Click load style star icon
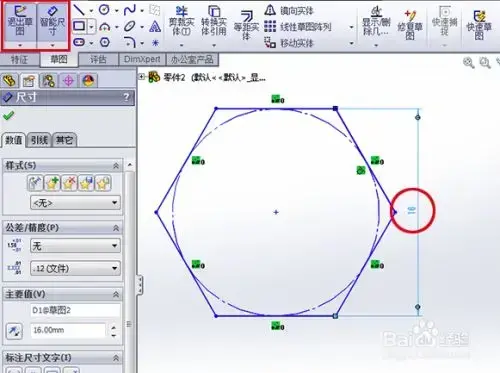The height and width of the screenshot is (373, 500). point(103,183)
